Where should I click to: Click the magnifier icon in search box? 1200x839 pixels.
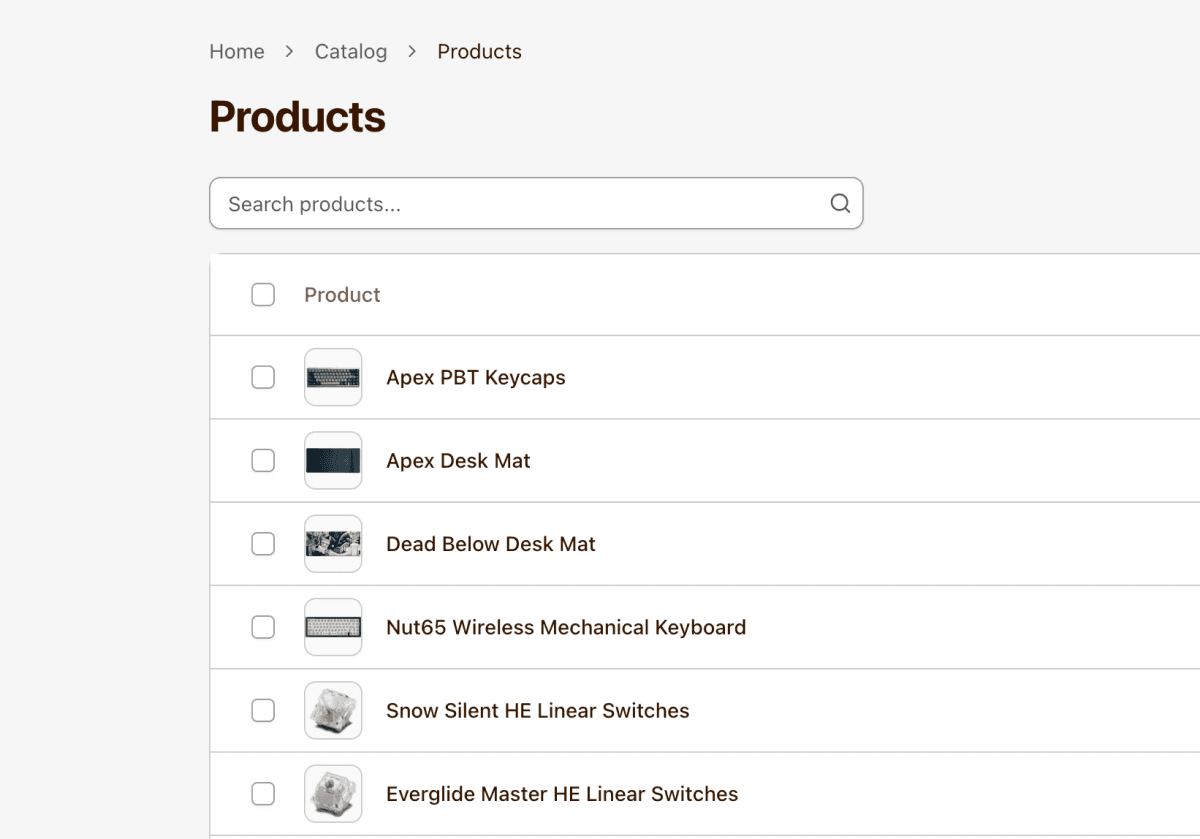coord(840,204)
